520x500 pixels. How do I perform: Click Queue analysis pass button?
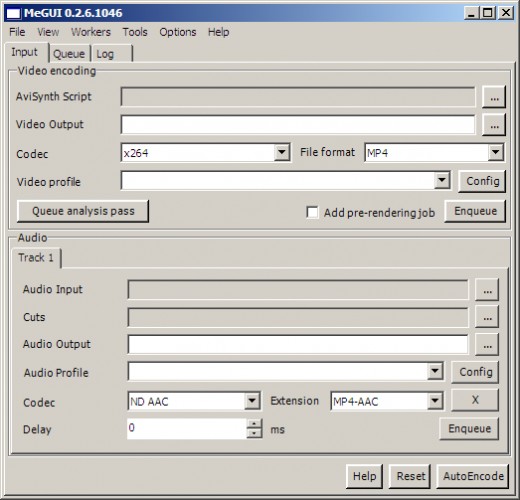pos(83,211)
